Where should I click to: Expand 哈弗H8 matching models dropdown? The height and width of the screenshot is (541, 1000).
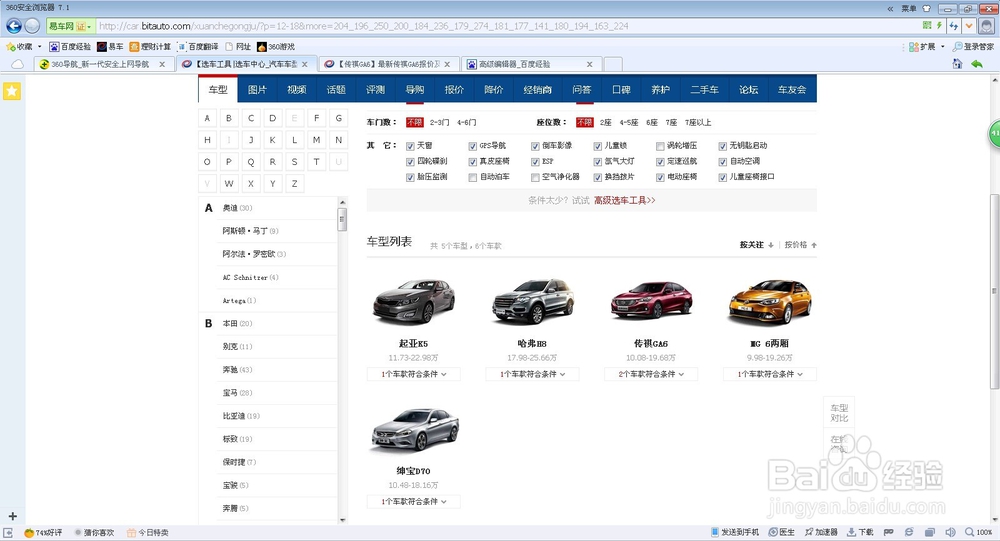[532, 374]
